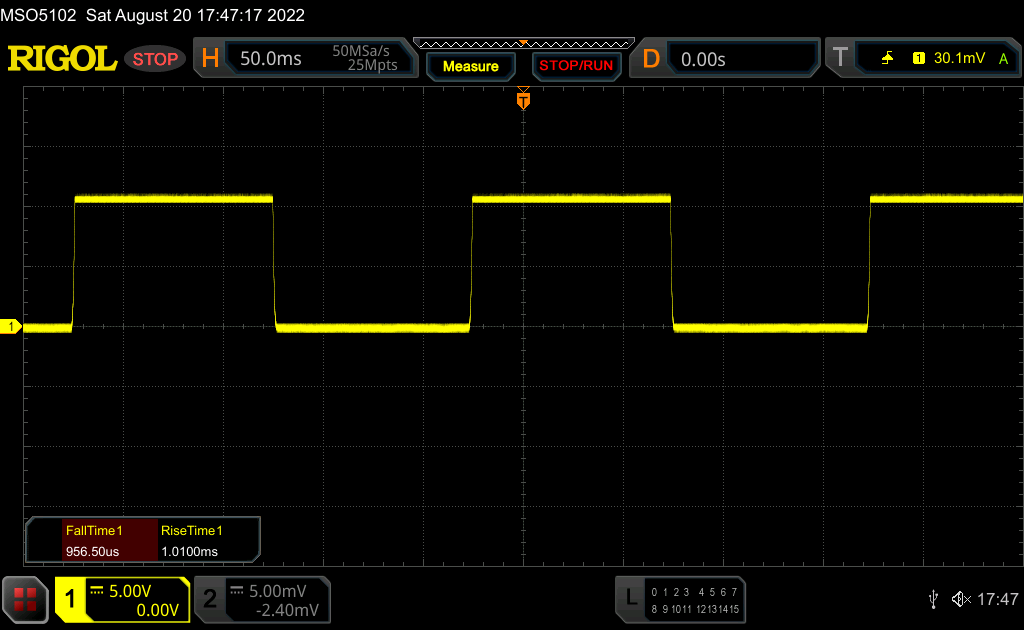Click the orange H horizontal label
This screenshot has width=1024, height=630.
pyautogui.click(x=210, y=59)
